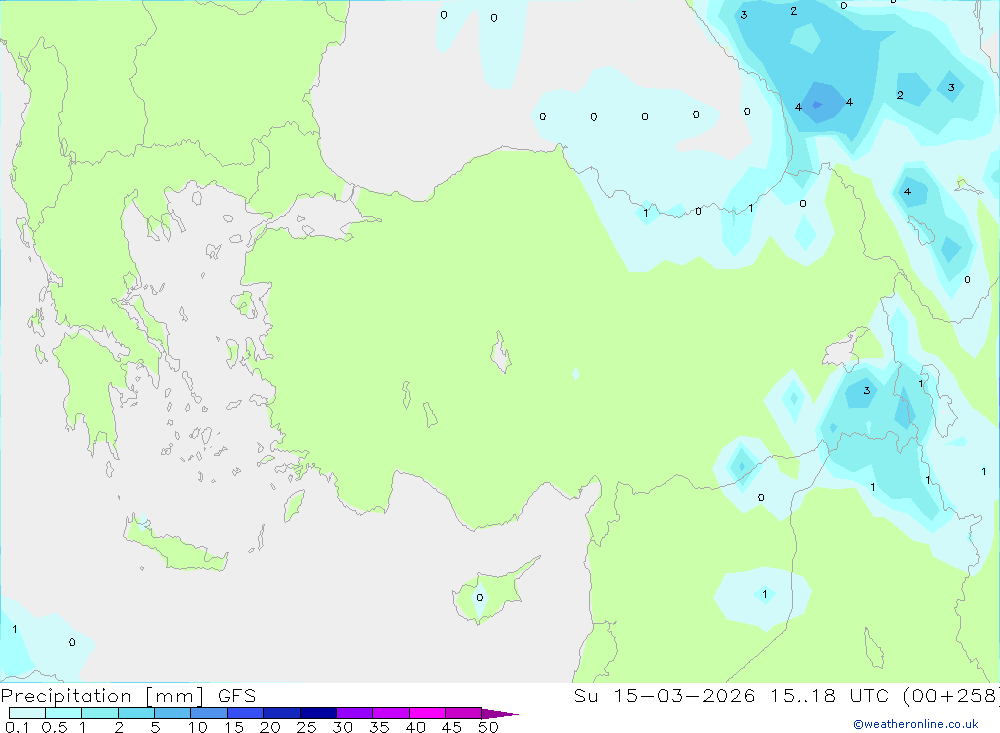Click the 5 to 10 mm legend swatch
The image size is (1000, 733).
(173, 713)
